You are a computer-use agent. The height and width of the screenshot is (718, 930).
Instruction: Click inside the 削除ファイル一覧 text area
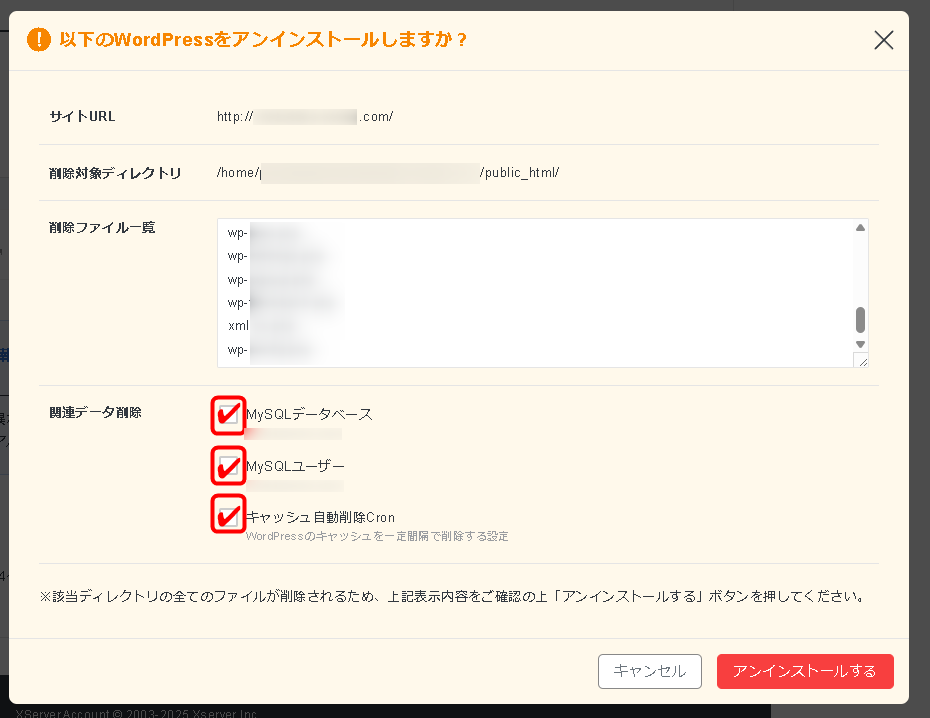pos(542,293)
